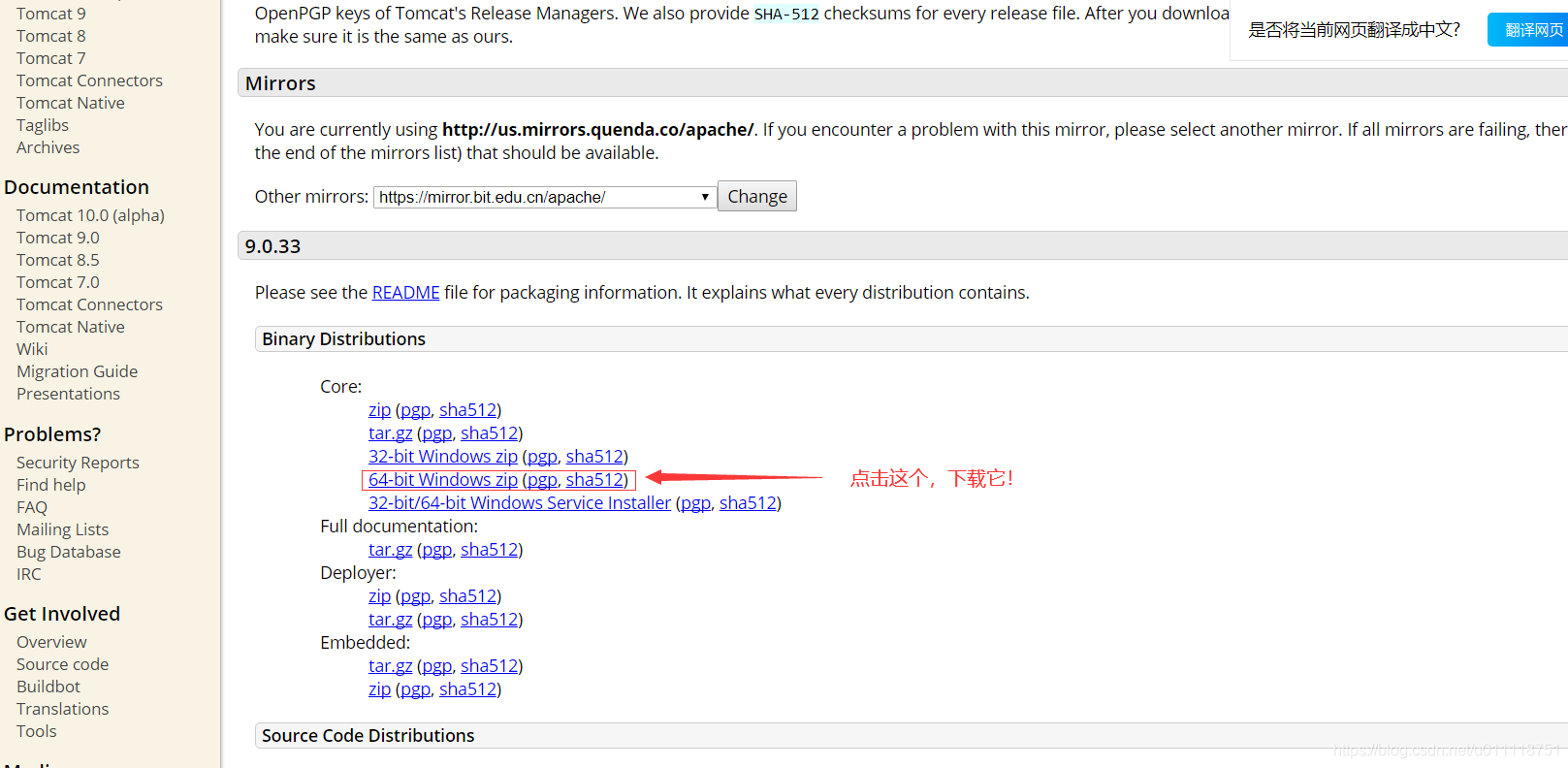Click the Change mirror button
Screen dimensions: 1568x768
click(x=756, y=196)
